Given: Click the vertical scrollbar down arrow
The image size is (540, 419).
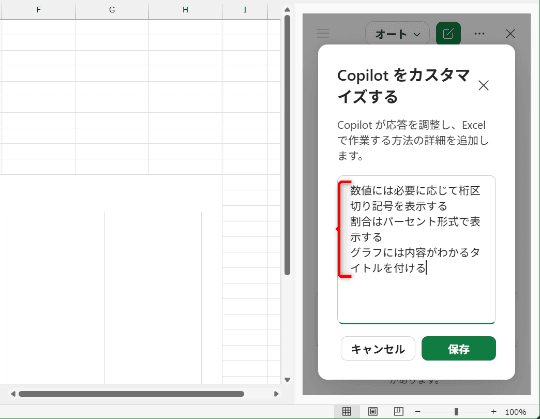Looking at the screenshot, I should (x=287, y=380).
